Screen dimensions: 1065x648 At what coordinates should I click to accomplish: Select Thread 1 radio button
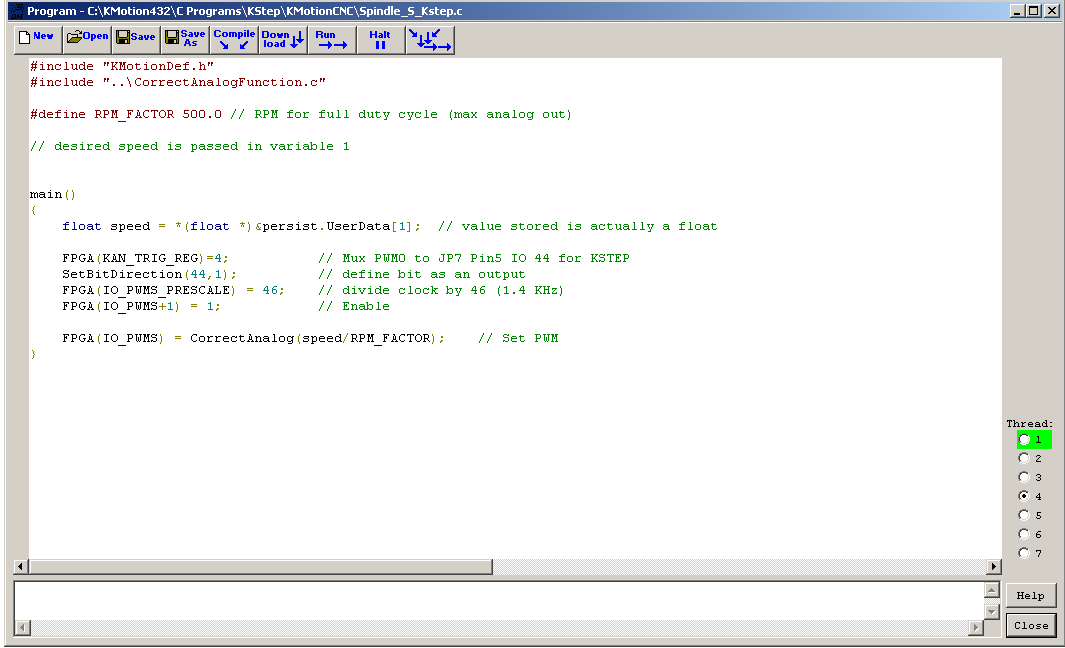pyautogui.click(x=1024, y=439)
